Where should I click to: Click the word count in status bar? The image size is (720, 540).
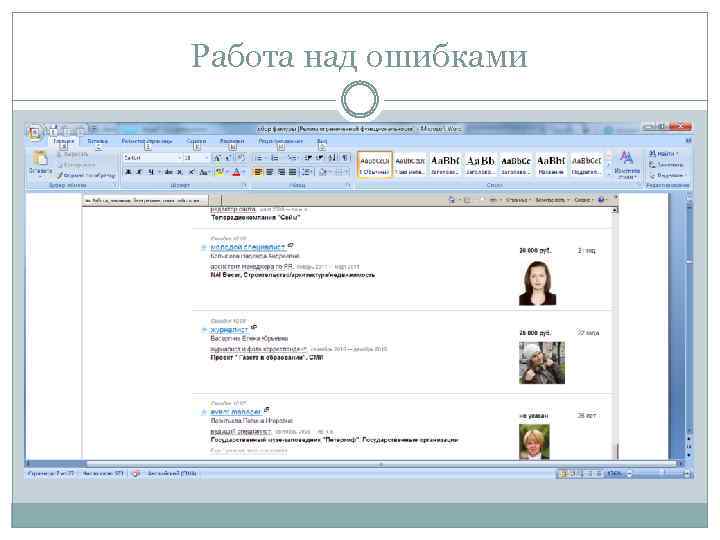pos(102,473)
